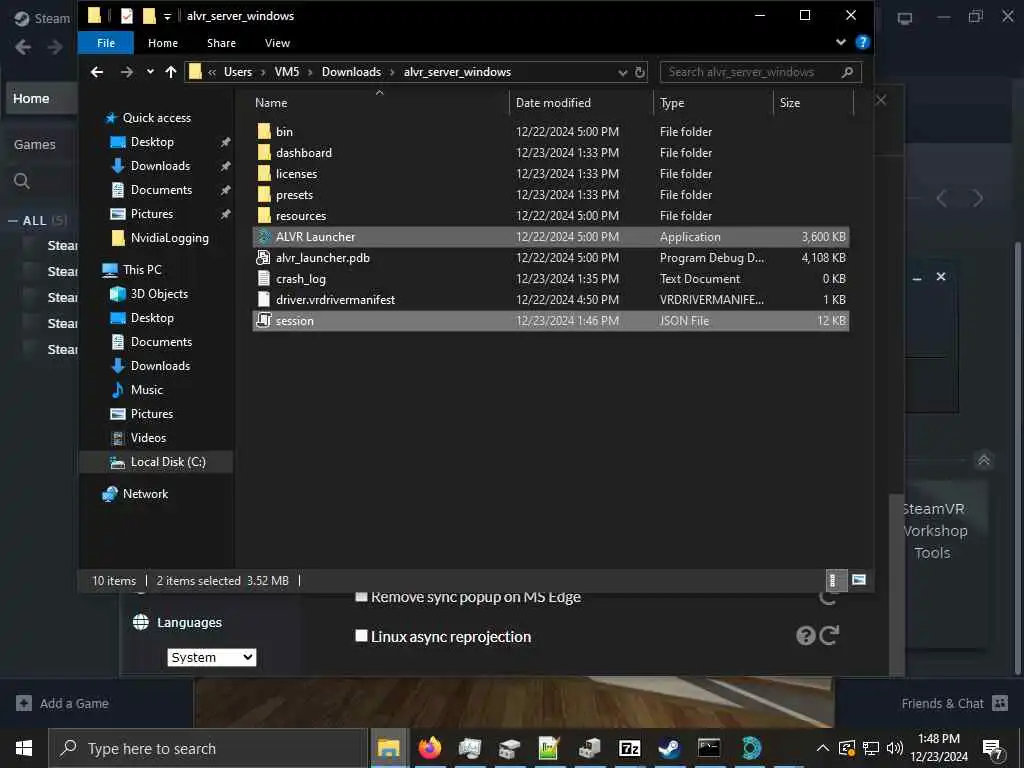The height and width of the screenshot is (768, 1024).
Task: Open 7-Zip from the taskbar
Action: tap(629, 748)
